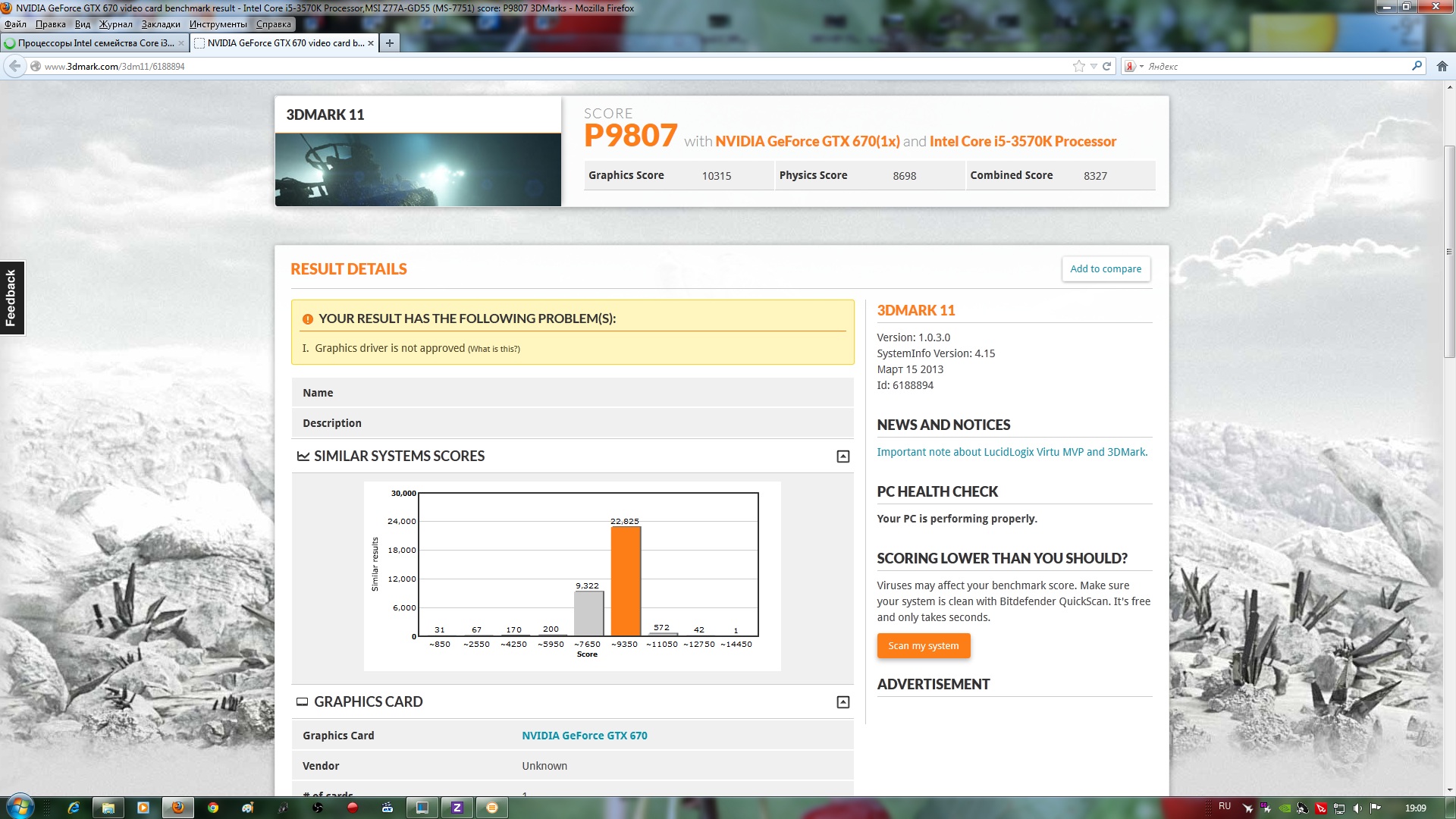Open Internet Explorer from the taskbar
1456x819 pixels.
[74, 808]
